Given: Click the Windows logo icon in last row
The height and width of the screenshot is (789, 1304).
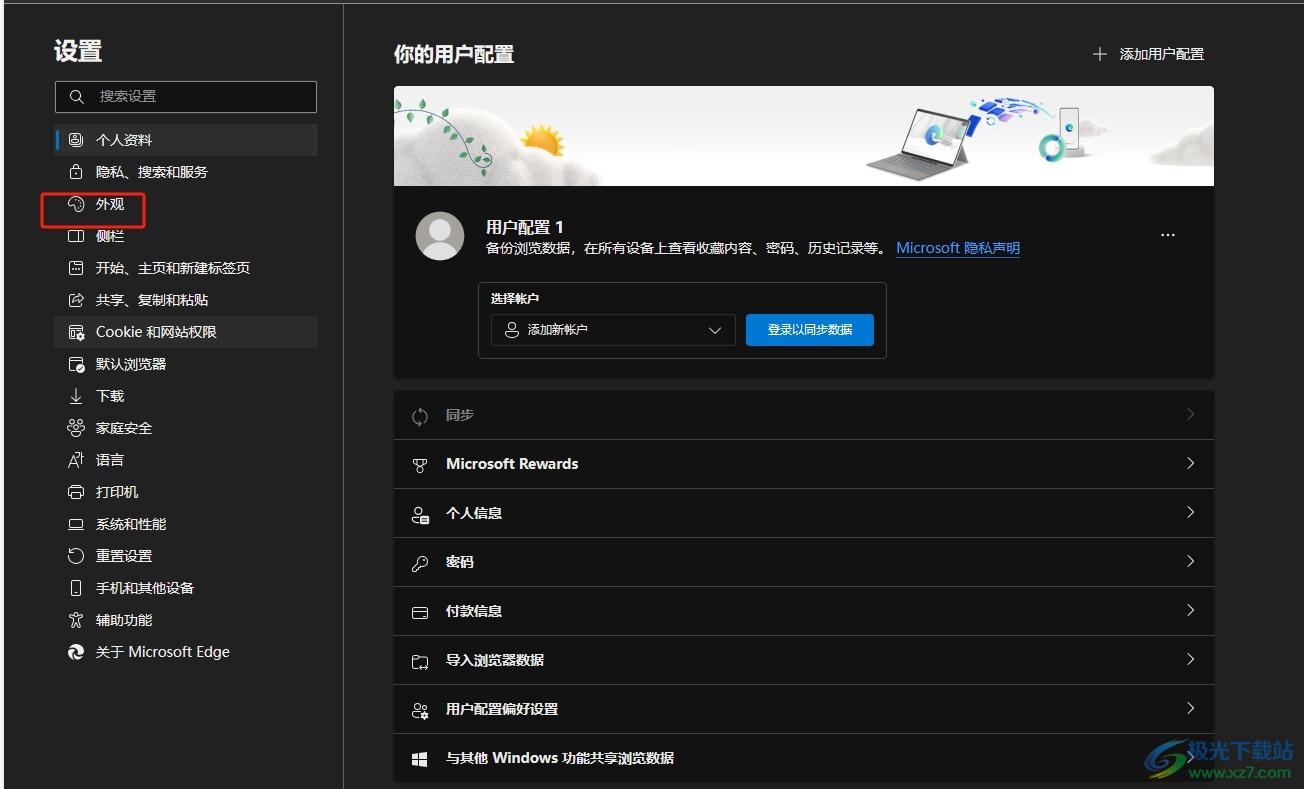Looking at the screenshot, I should pos(420,759).
